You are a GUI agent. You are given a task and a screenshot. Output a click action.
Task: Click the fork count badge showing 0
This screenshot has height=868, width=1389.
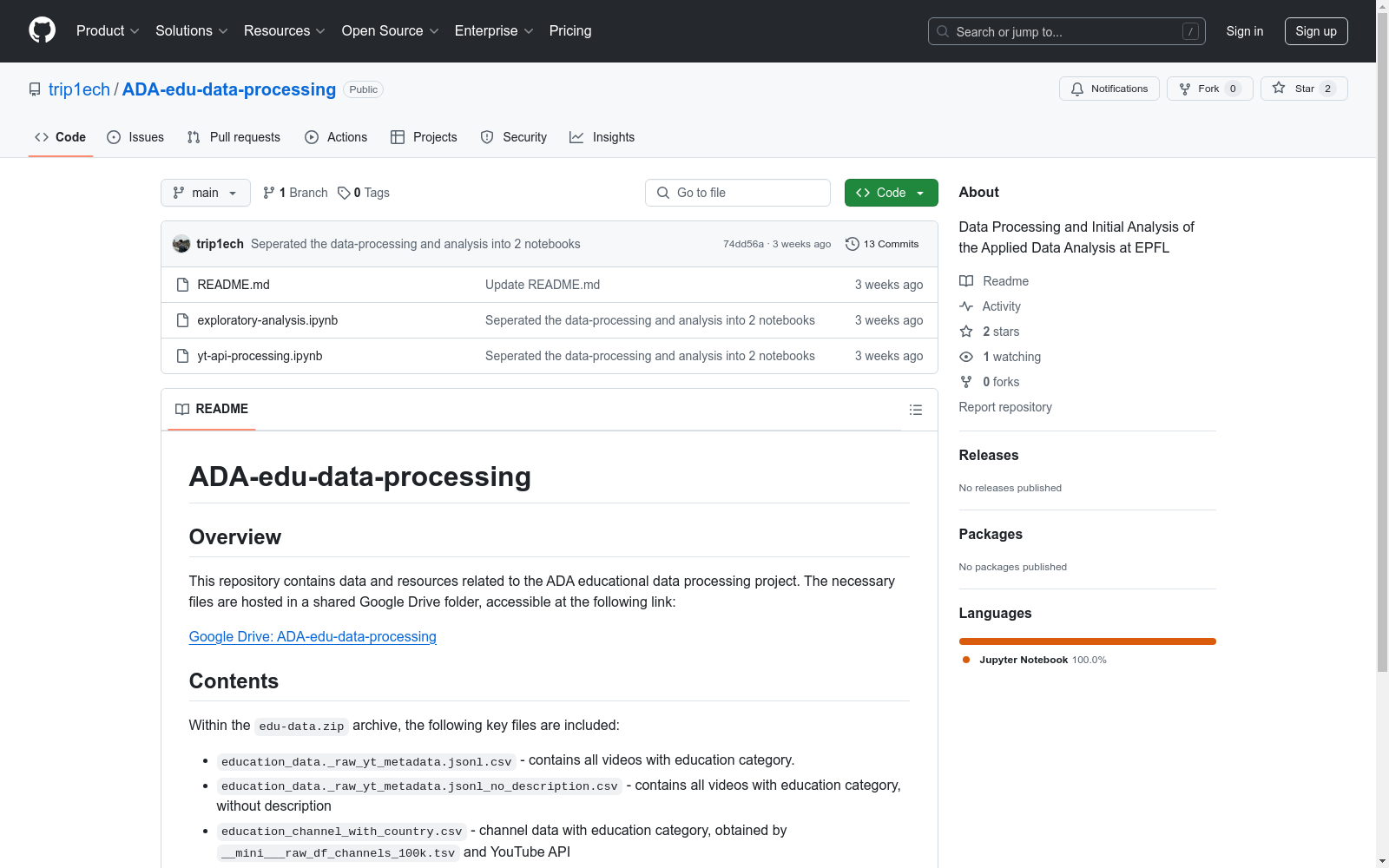point(1233,89)
